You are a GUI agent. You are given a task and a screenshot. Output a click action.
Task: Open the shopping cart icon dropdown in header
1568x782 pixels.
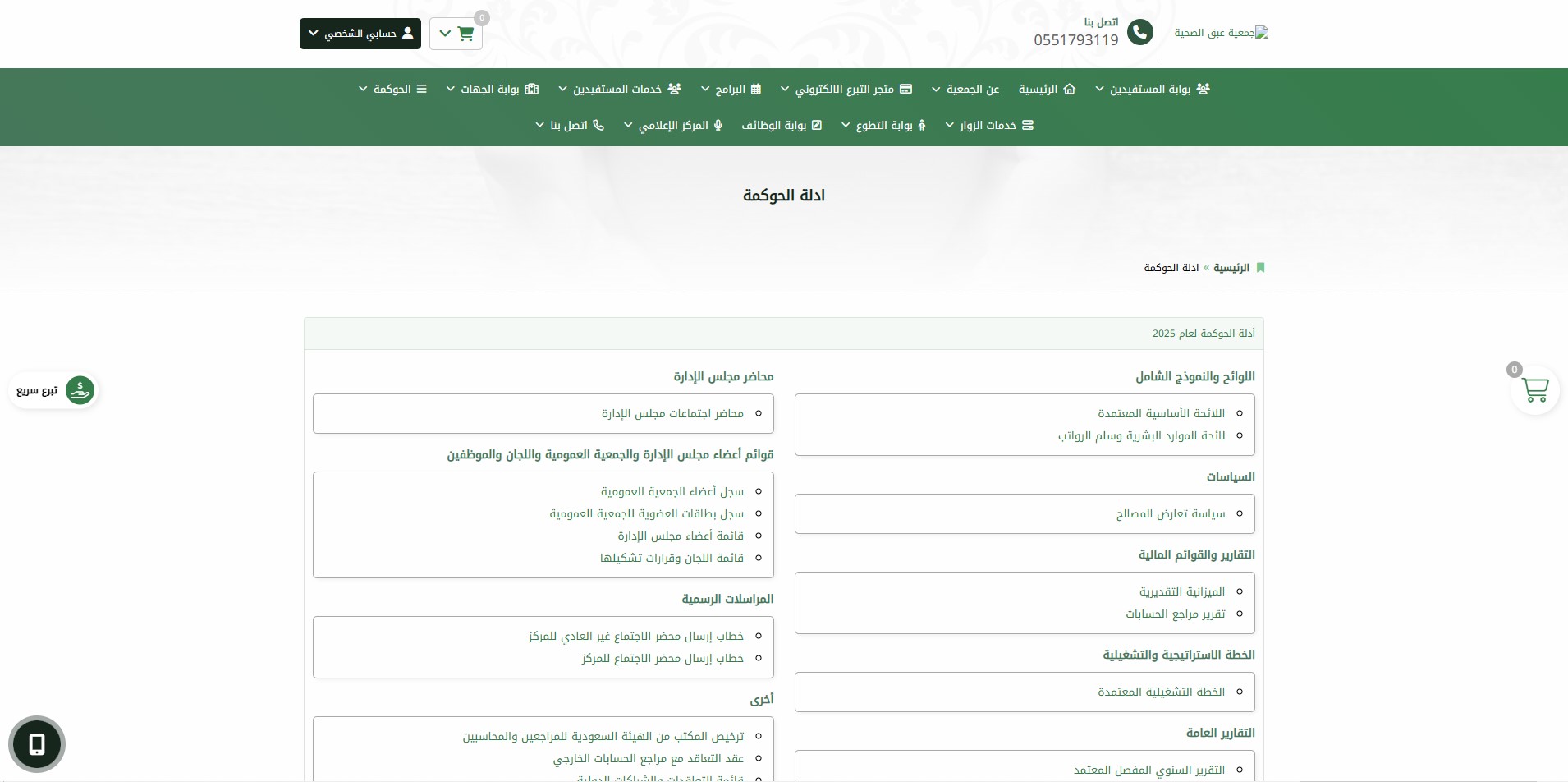coord(456,34)
